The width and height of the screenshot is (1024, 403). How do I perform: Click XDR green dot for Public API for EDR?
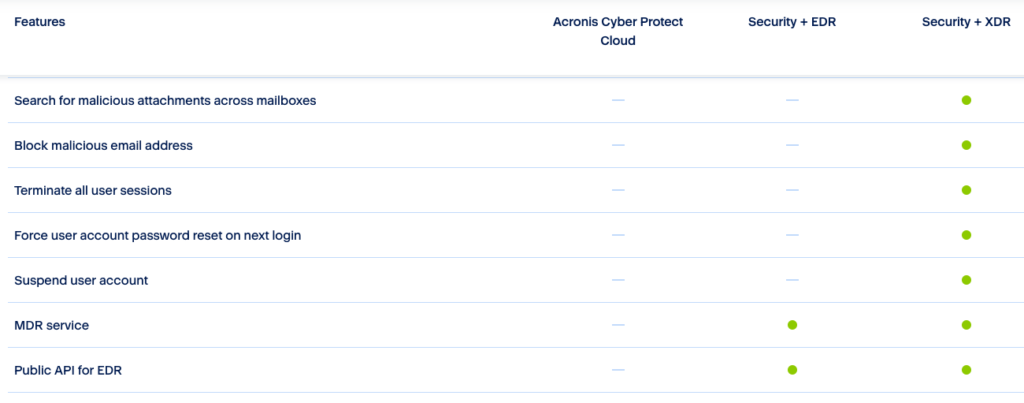966,370
